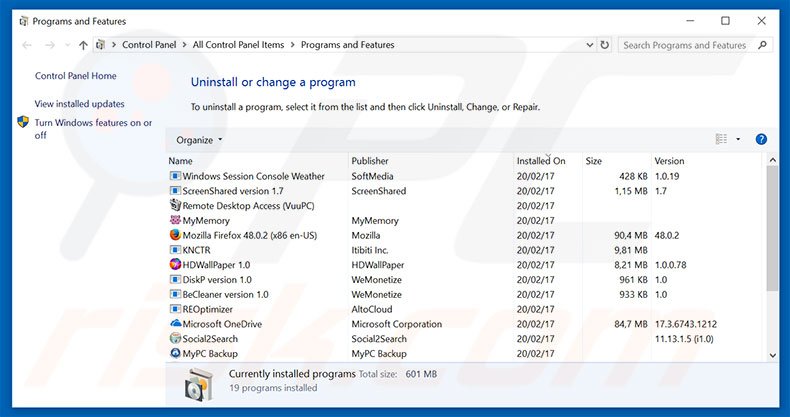Select the Programs and Features breadcrumb
The height and width of the screenshot is (417, 790).
point(348,45)
